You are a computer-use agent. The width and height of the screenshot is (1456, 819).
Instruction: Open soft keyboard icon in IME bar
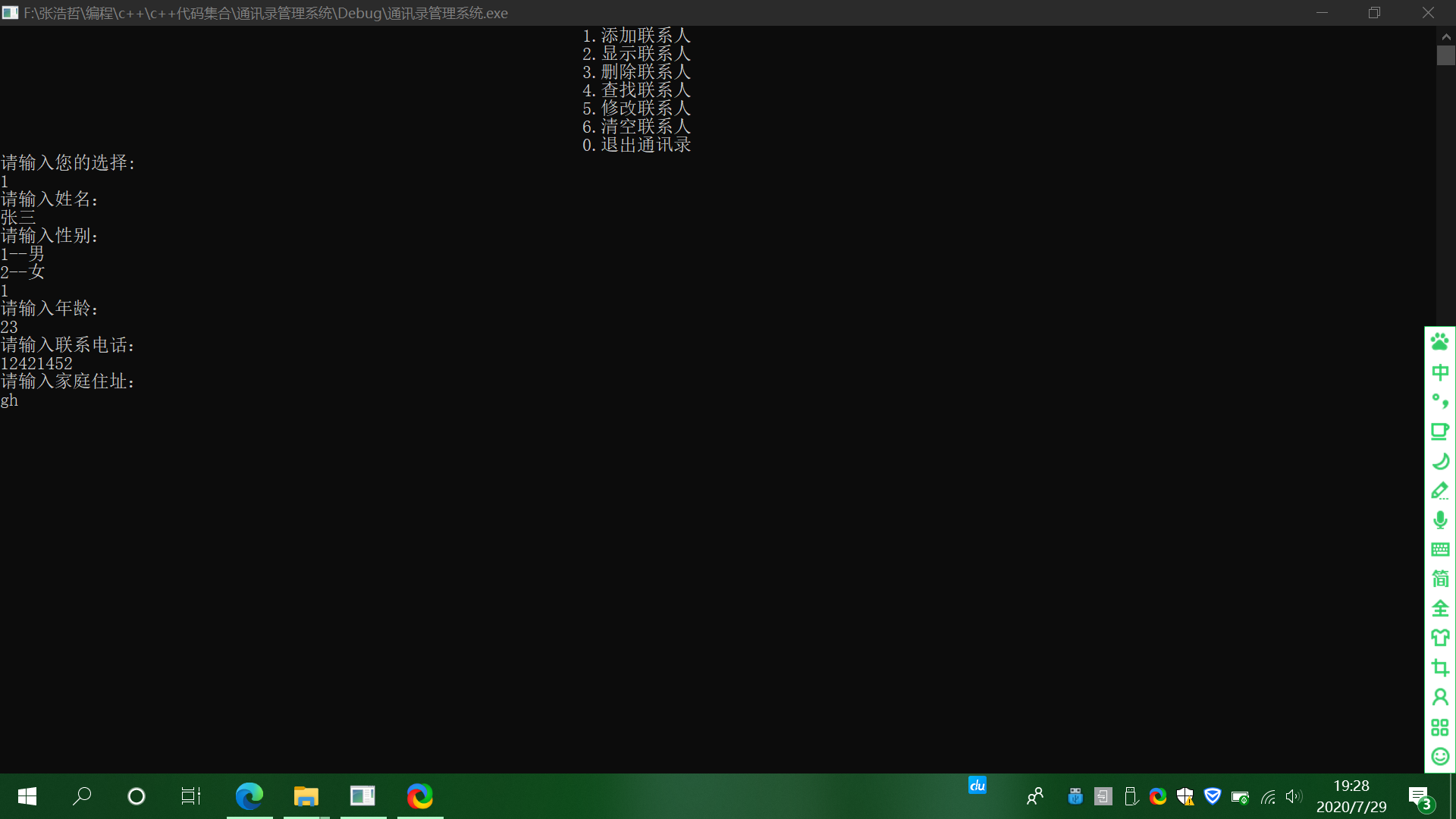1439,550
